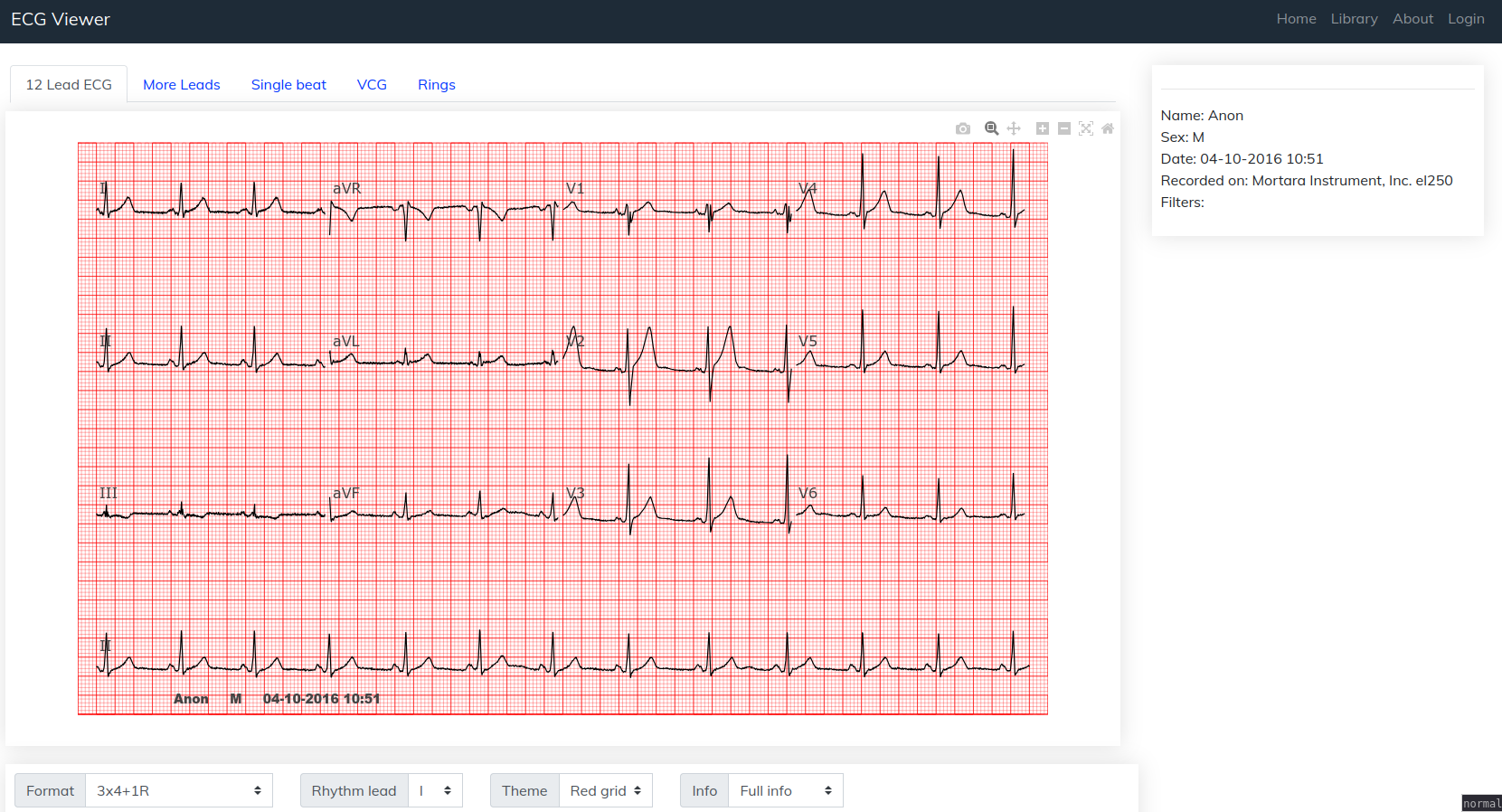Go to Home in the navbar
1502x812 pixels.
click(x=1296, y=19)
